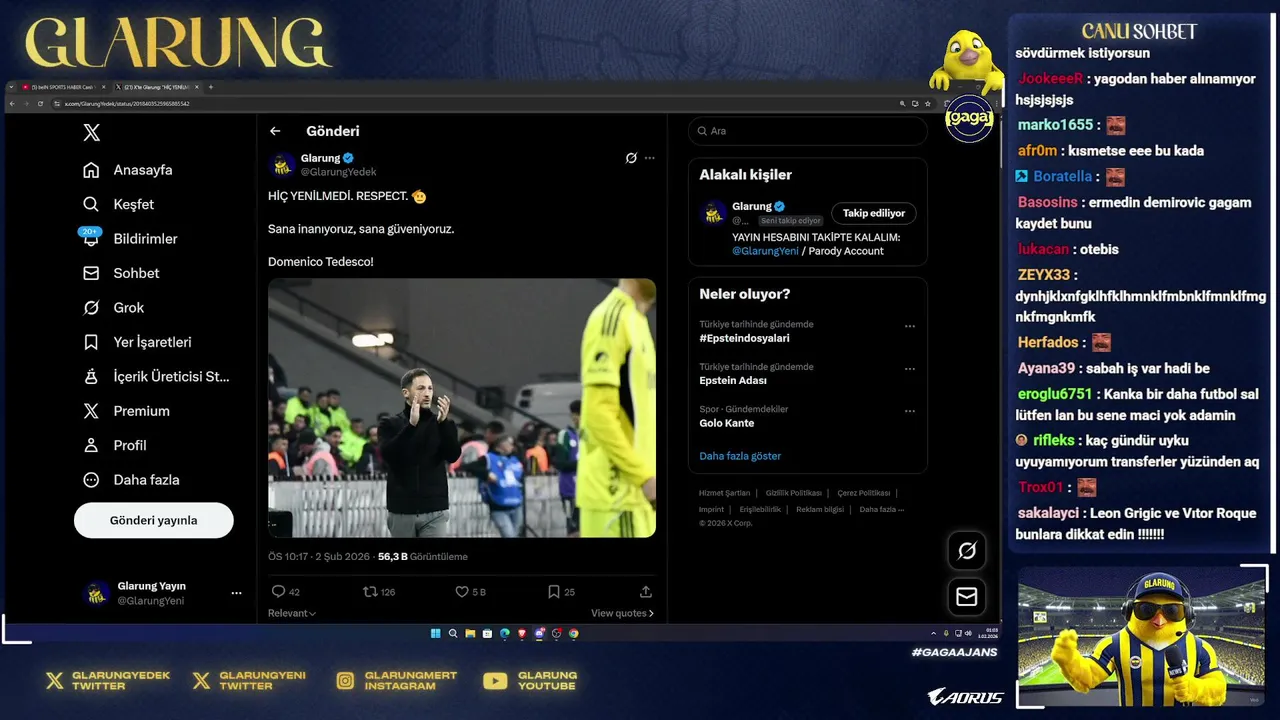Viewport: 1280px width, 720px height.
Task: Open the Relevant sort dropdown
Action: pyautogui.click(x=292, y=613)
